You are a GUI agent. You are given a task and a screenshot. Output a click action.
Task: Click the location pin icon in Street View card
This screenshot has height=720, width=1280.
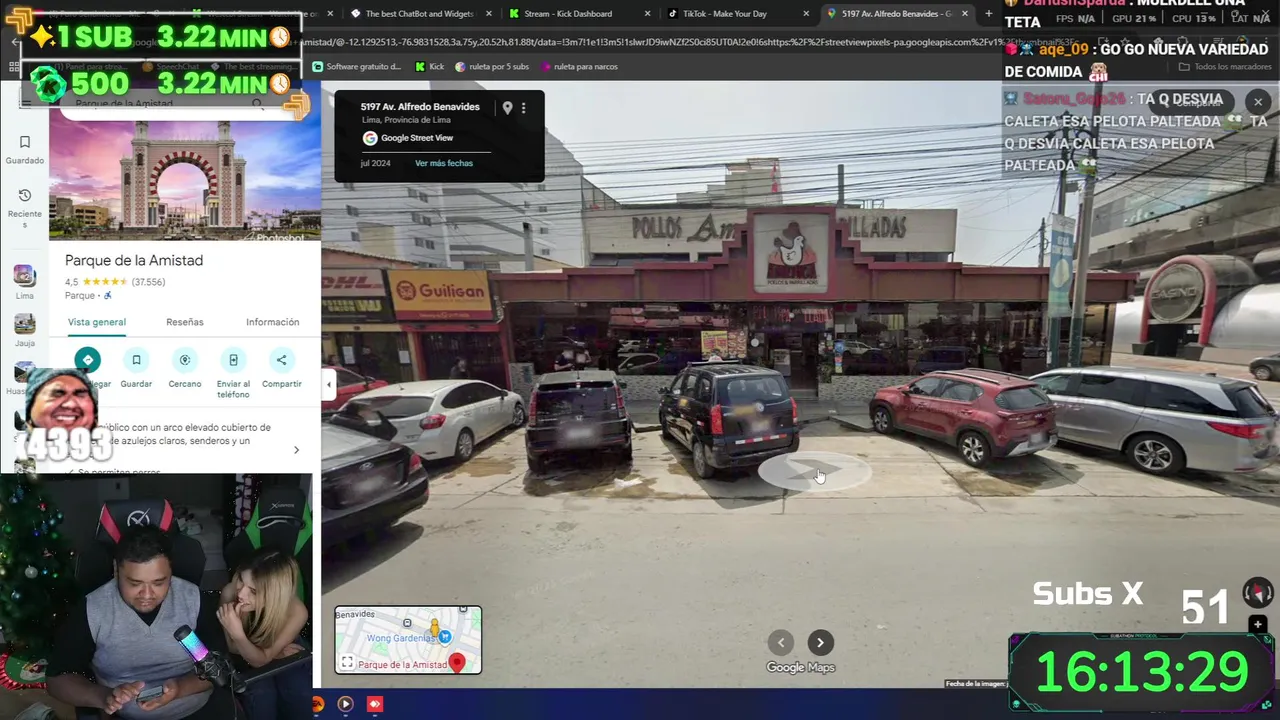(x=507, y=108)
